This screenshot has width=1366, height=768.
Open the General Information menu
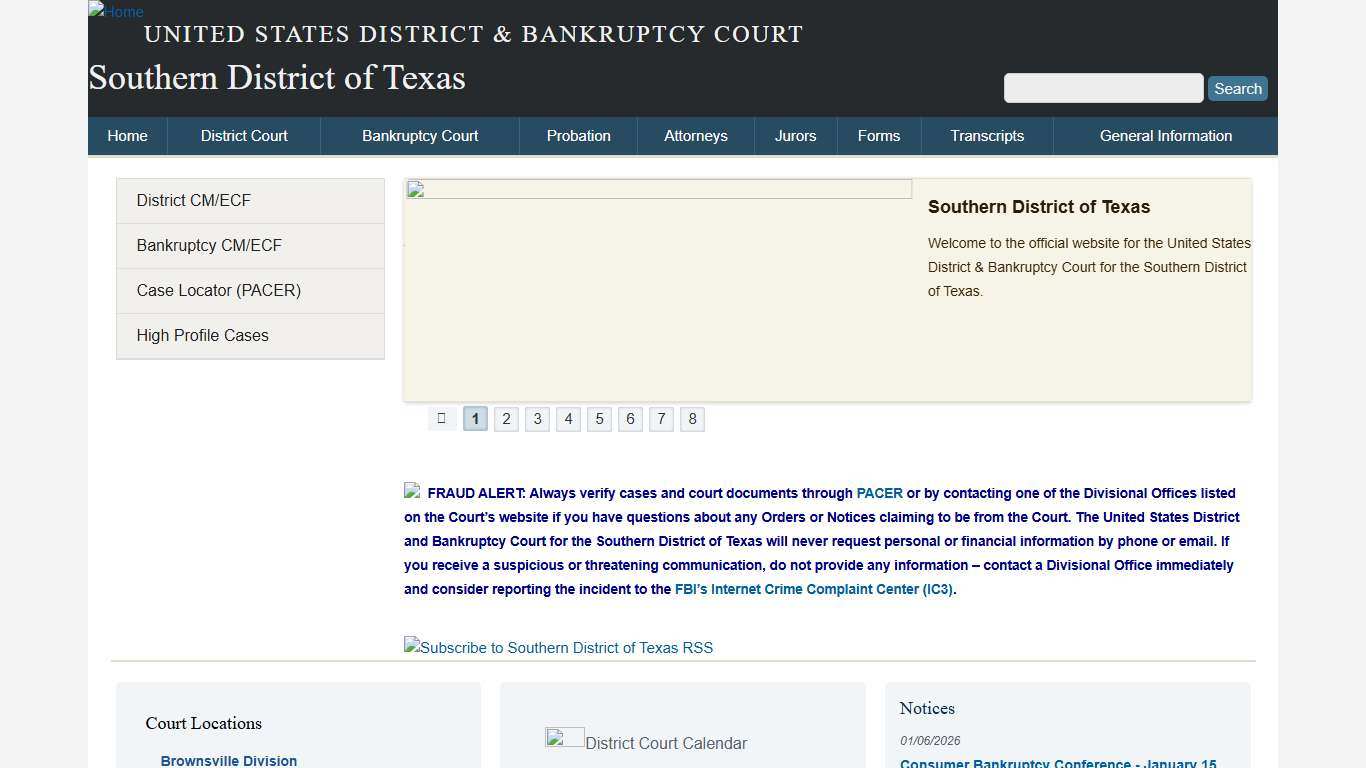pos(1166,136)
